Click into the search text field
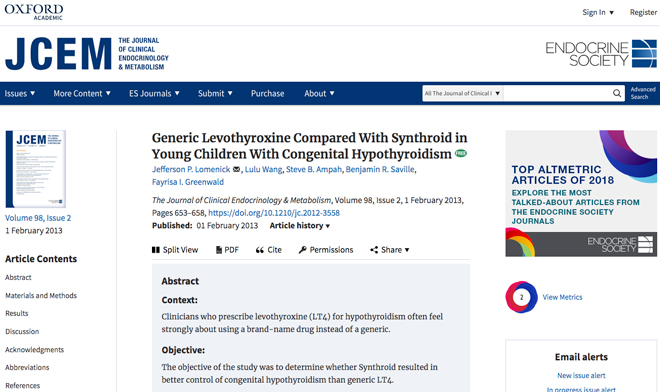The image size is (660, 392). [557, 93]
